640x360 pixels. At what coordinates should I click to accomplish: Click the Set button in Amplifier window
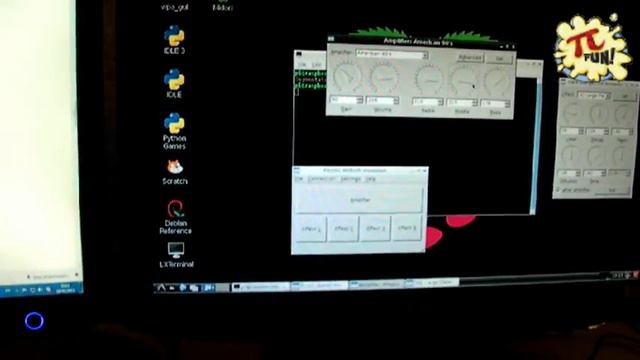pyautogui.click(x=500, y=59)
